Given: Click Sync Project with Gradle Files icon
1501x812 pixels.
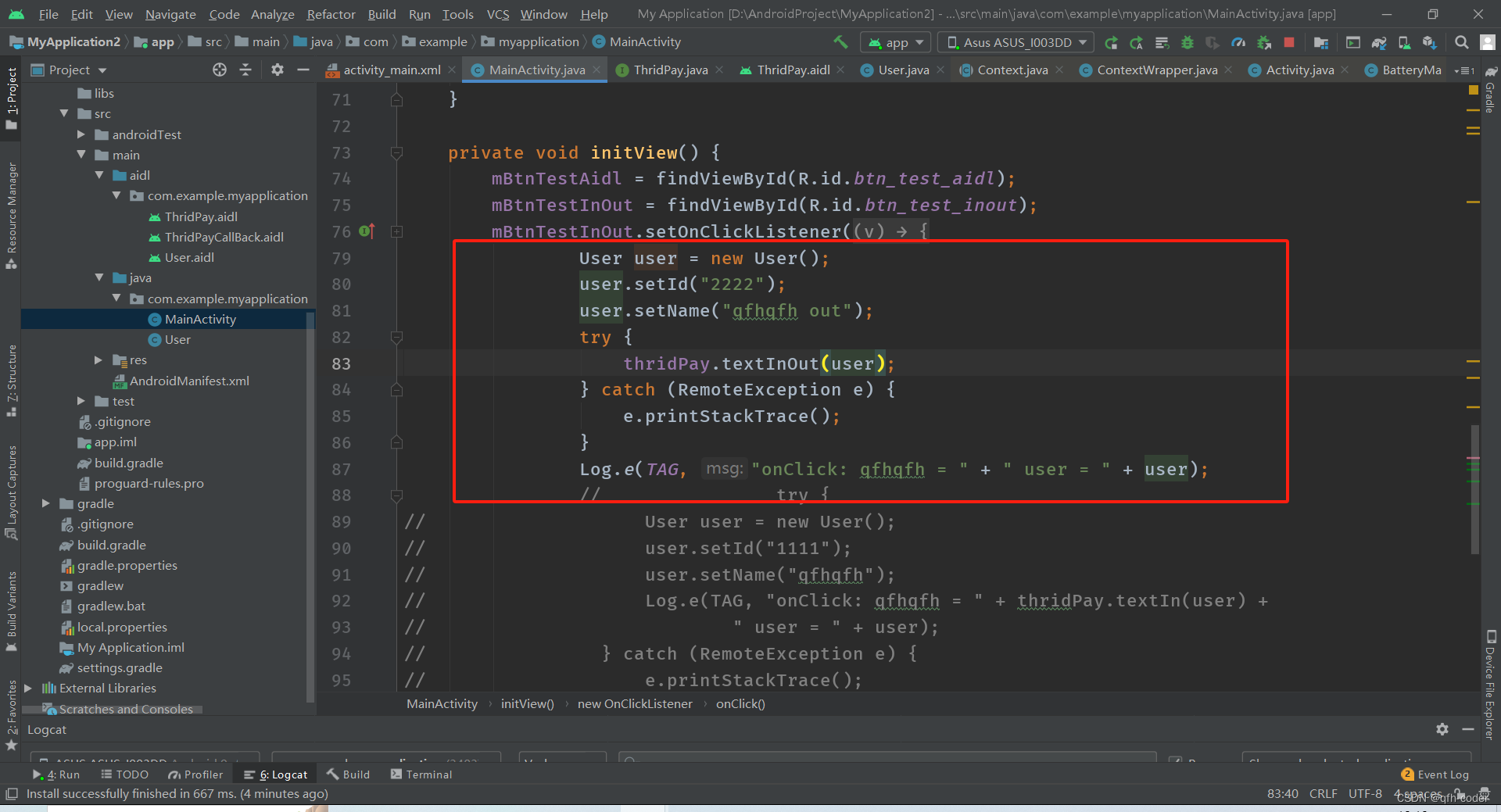Looking at the screenshot, I should (x=1379, y=42).
